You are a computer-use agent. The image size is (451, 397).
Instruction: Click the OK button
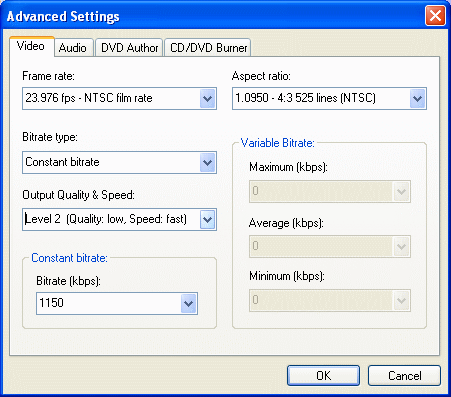coord(323,376)
